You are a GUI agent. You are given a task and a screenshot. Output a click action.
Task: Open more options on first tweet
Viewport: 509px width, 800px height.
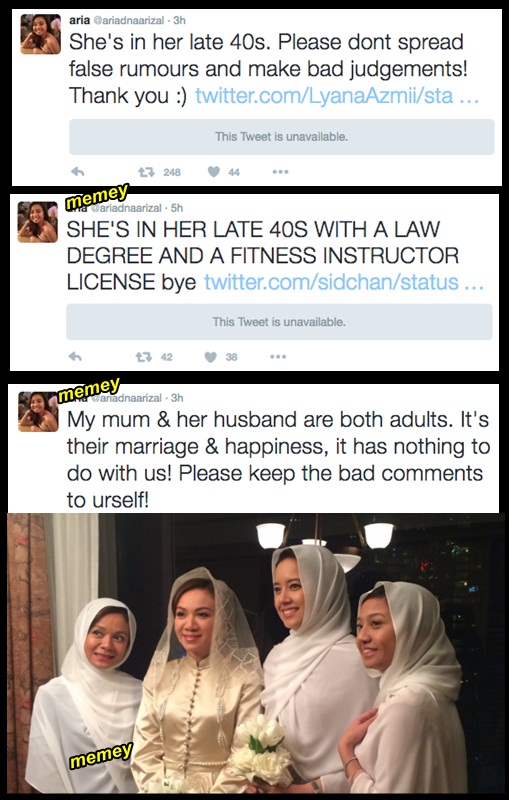click(x=280, y=172)
